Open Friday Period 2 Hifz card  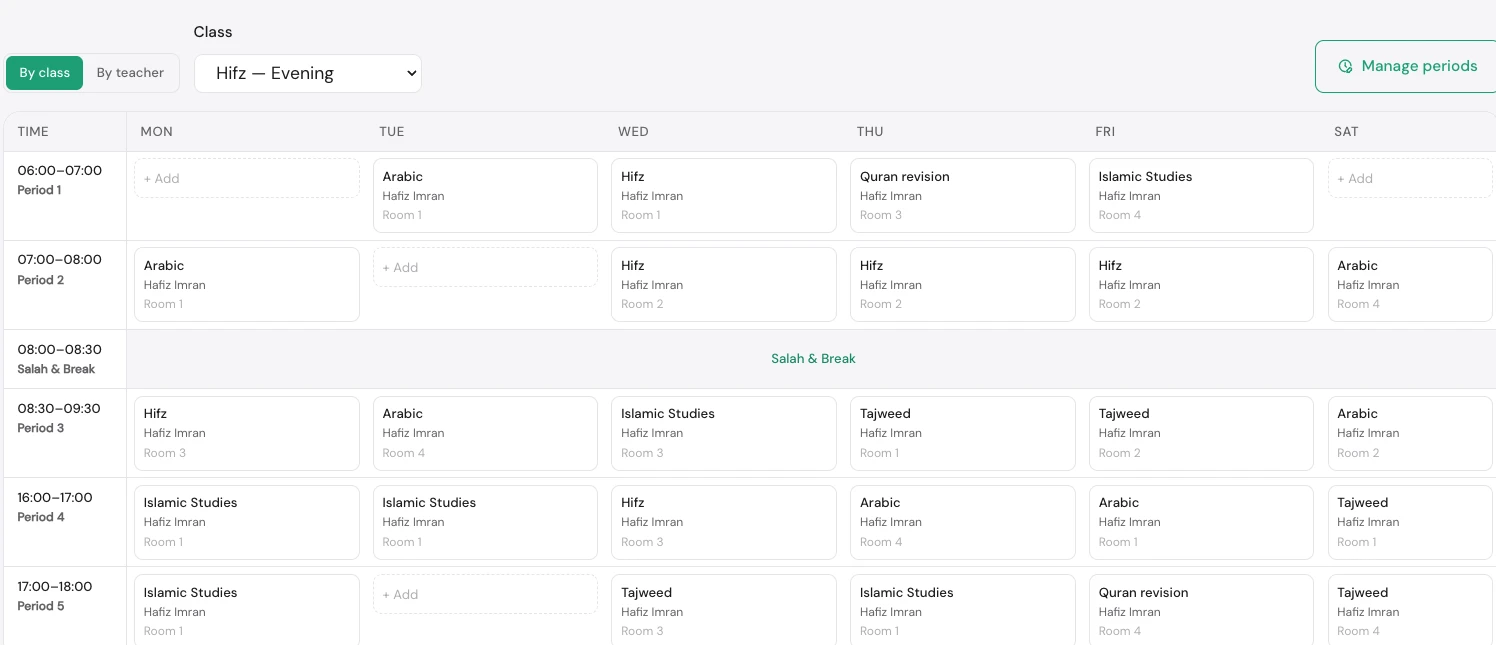(x=1201, y=284)
